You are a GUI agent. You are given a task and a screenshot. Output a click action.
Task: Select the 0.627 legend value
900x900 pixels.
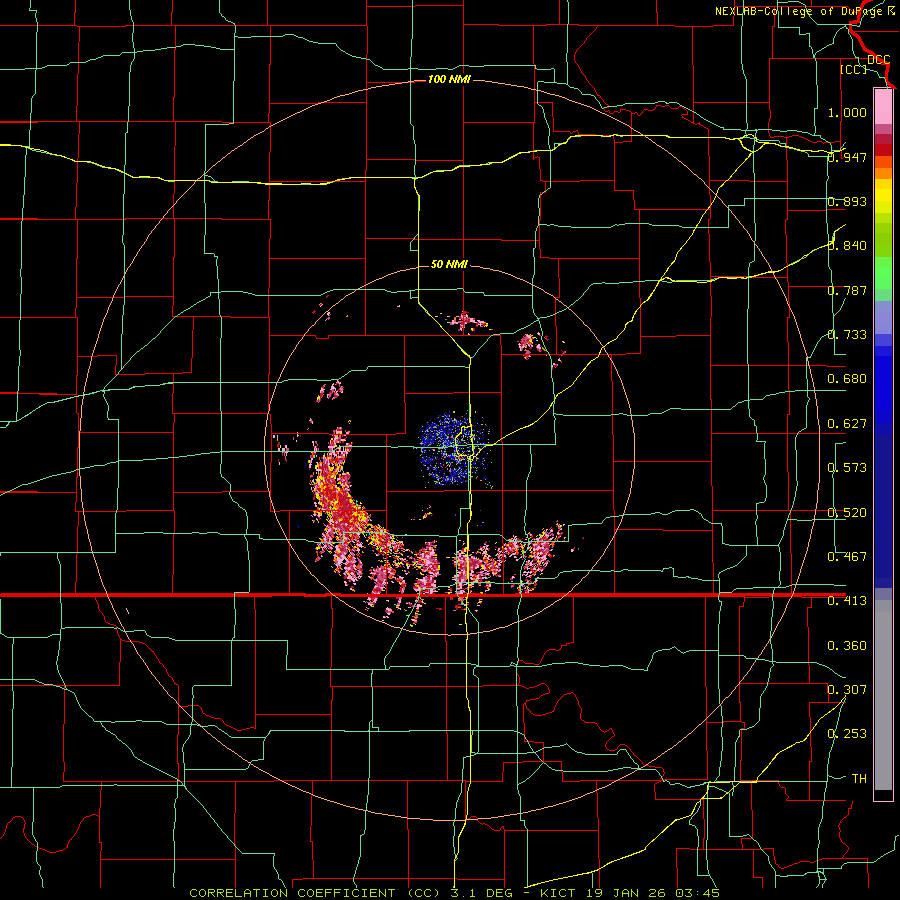(x=847, y=424)
